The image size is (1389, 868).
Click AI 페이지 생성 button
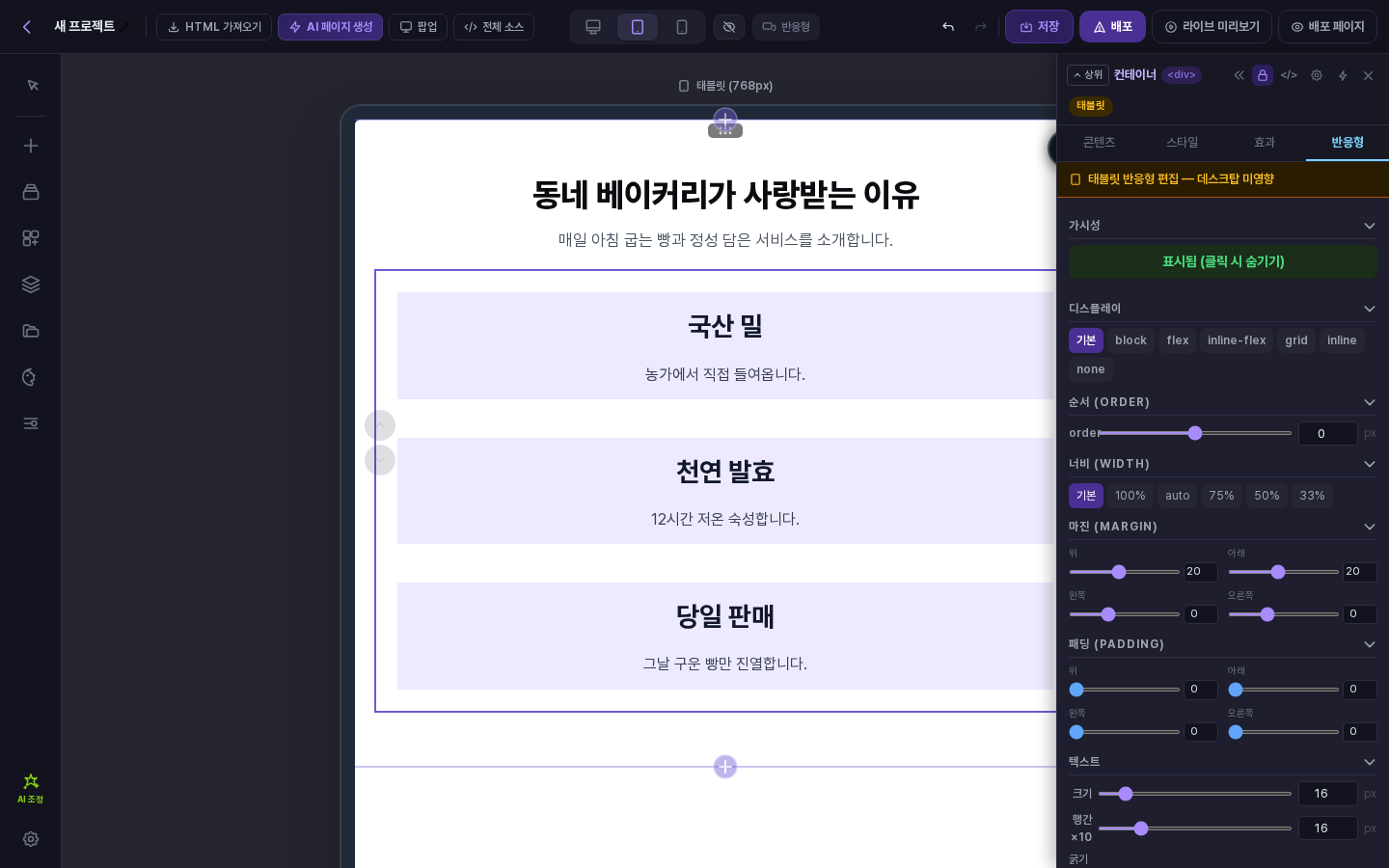pos(331,27)
